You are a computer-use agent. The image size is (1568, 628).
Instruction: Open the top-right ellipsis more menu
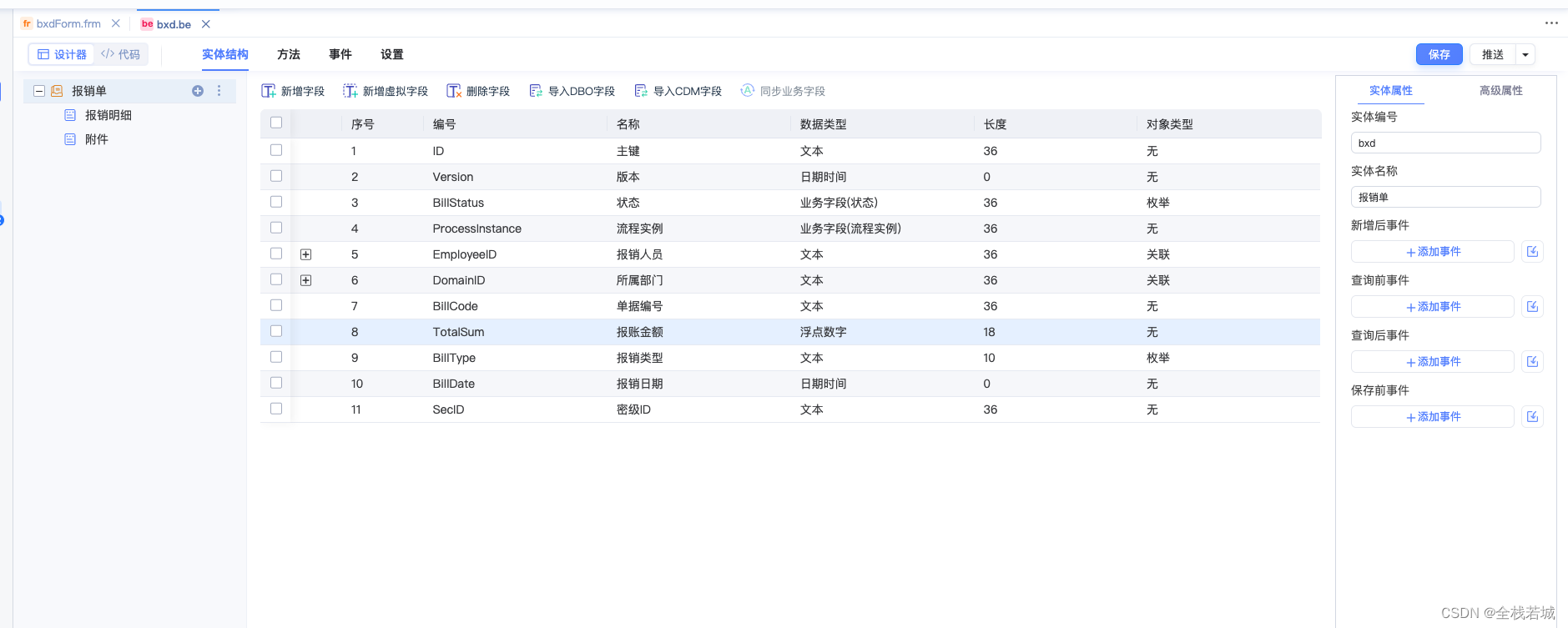click(x=1551, y=23)
